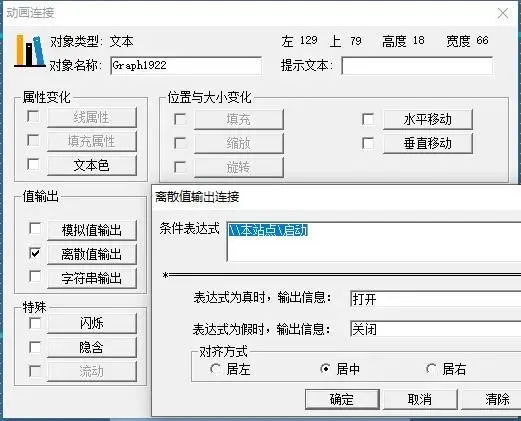Click the disabled 缩放 button
Image resolution: width=521 pixels, height=421 pixels.
point(239,143)
